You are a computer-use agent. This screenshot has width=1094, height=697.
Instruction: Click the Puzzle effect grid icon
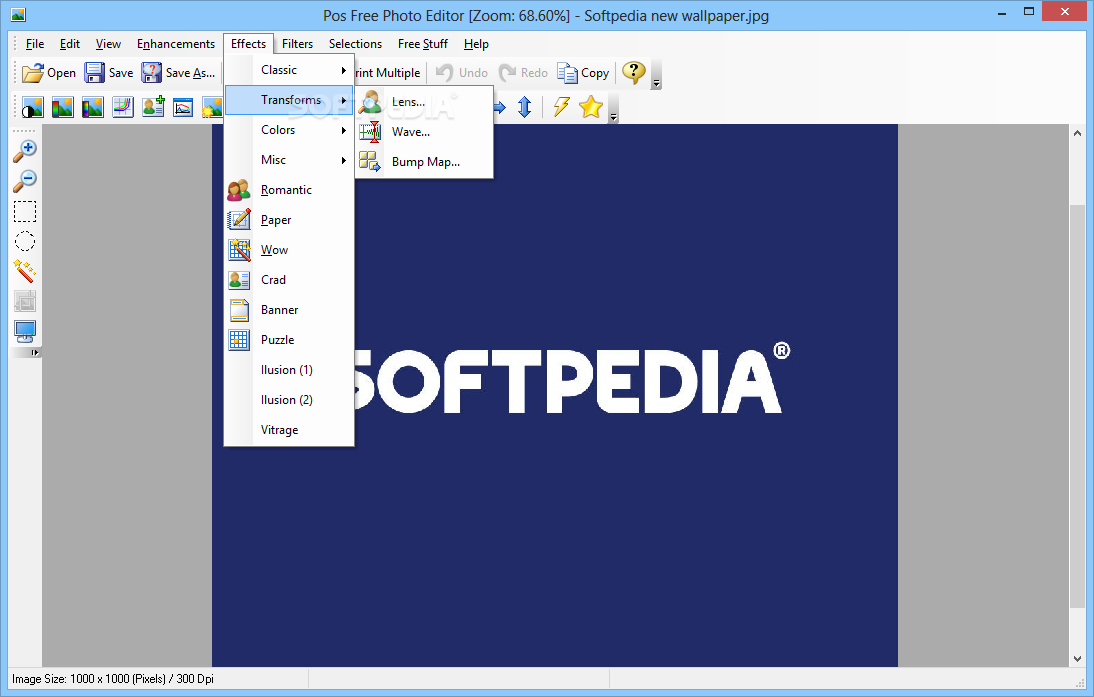point(239,340)
